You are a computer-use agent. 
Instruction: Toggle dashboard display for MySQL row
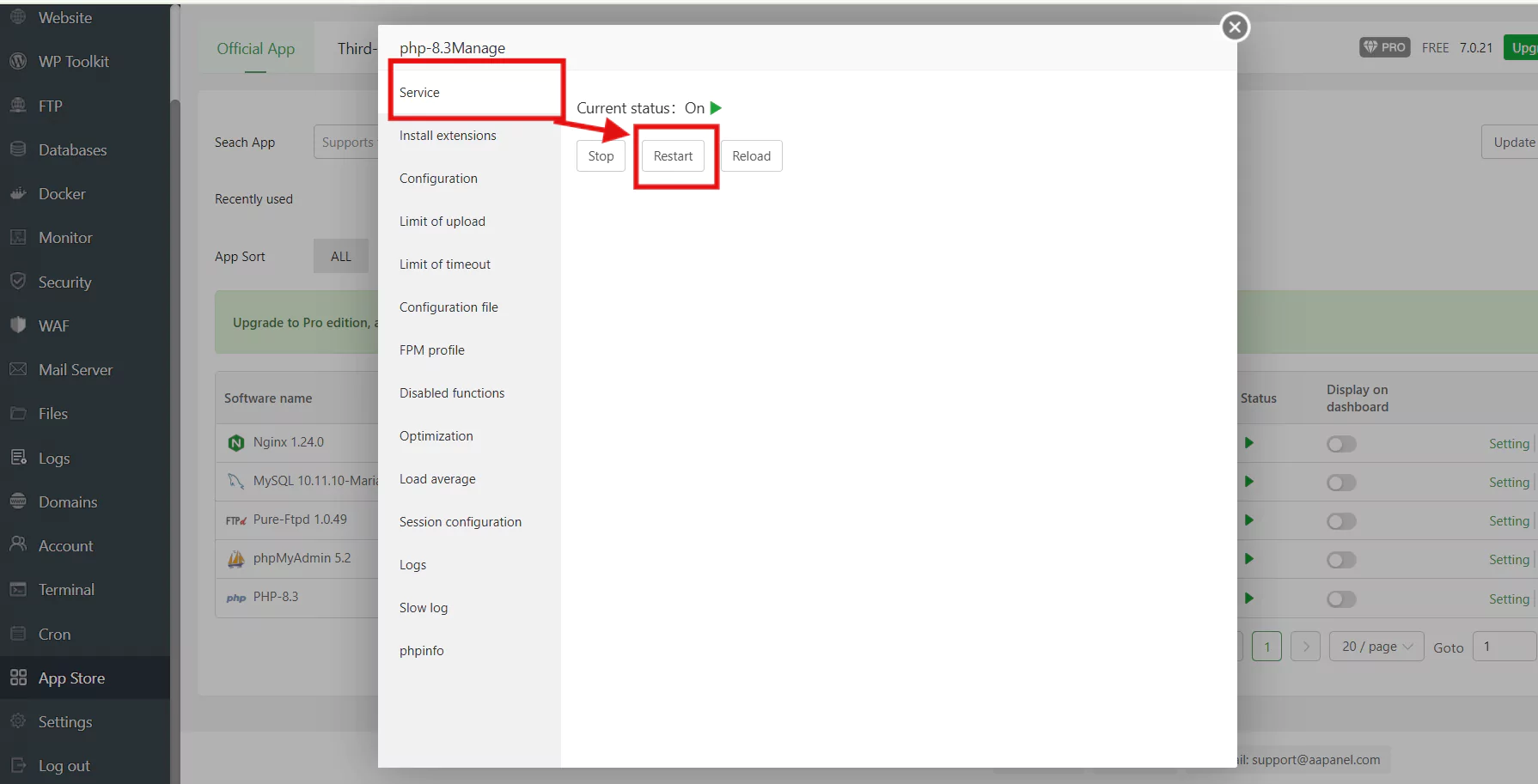click(1341, 483)
